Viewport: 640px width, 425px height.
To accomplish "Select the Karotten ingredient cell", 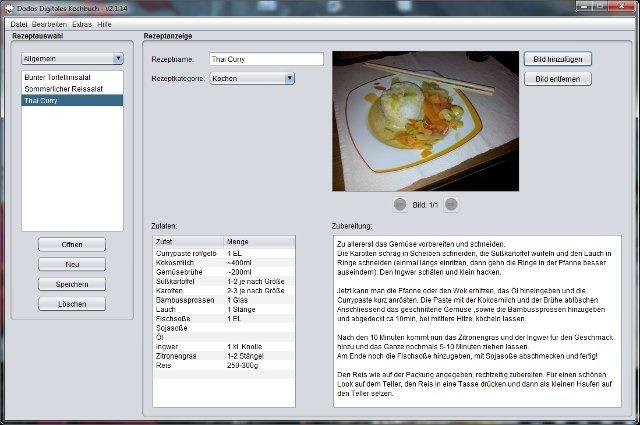I will pyautogui.click(x=189, y=291).
